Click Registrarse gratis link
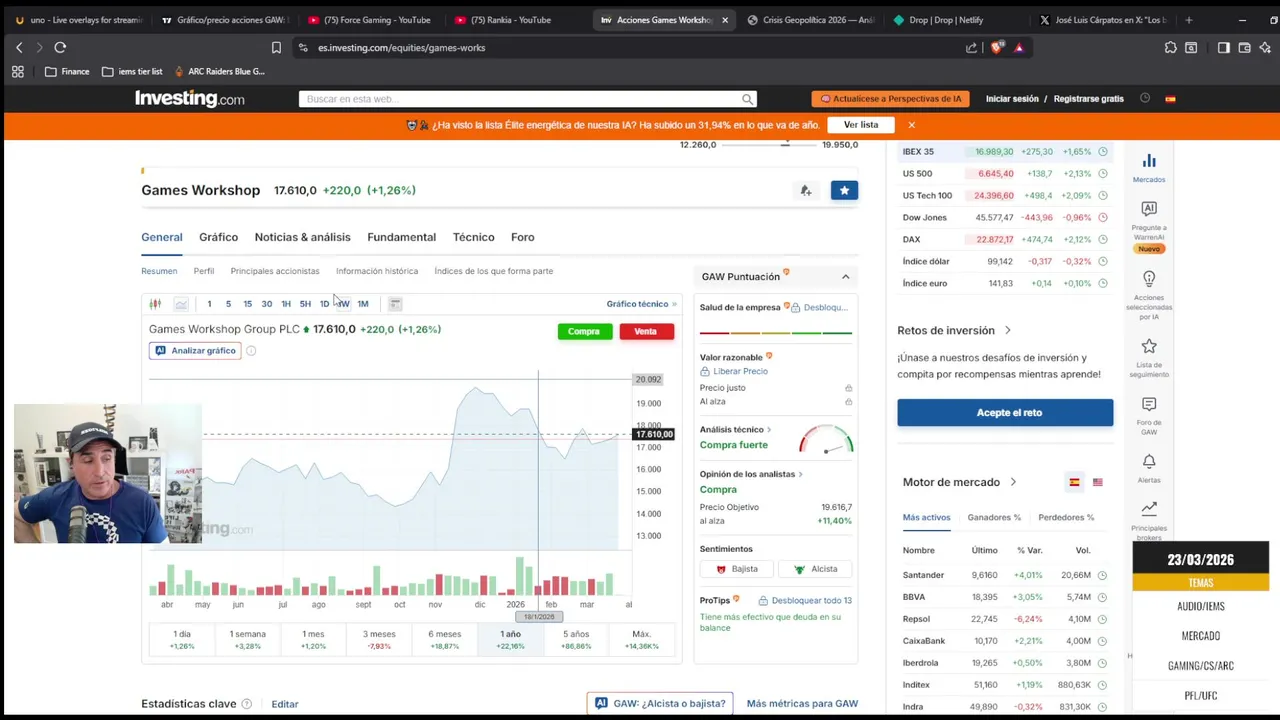This screenshot has width=1280, height=720. [1089, 99]
